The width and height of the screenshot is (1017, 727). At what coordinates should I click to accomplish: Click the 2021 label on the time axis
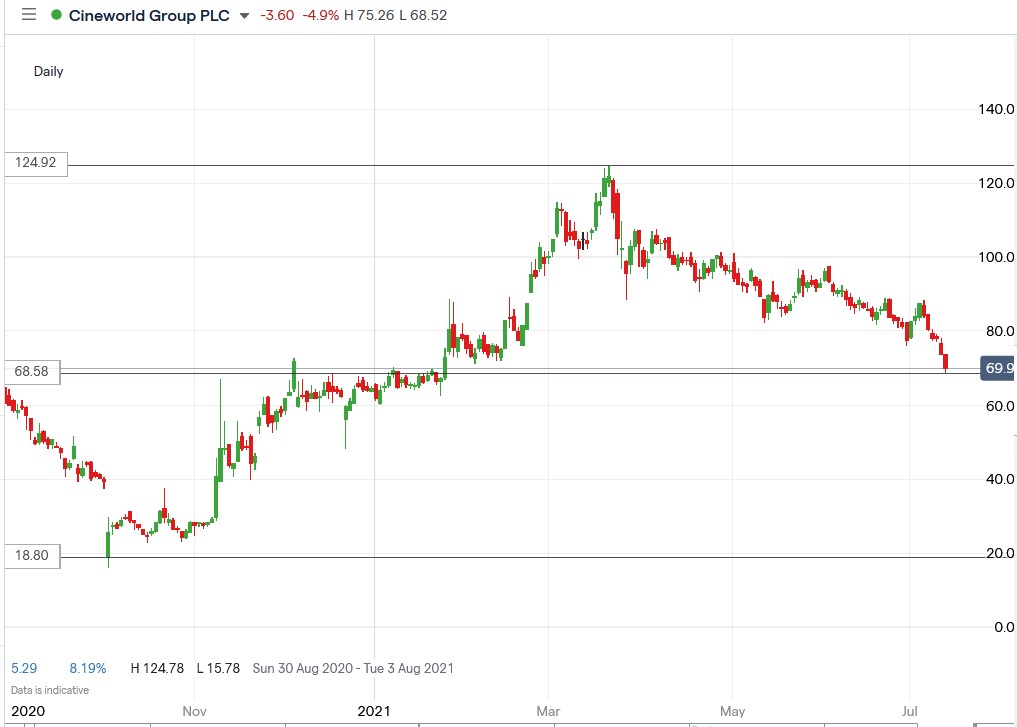tap(375, 711)
